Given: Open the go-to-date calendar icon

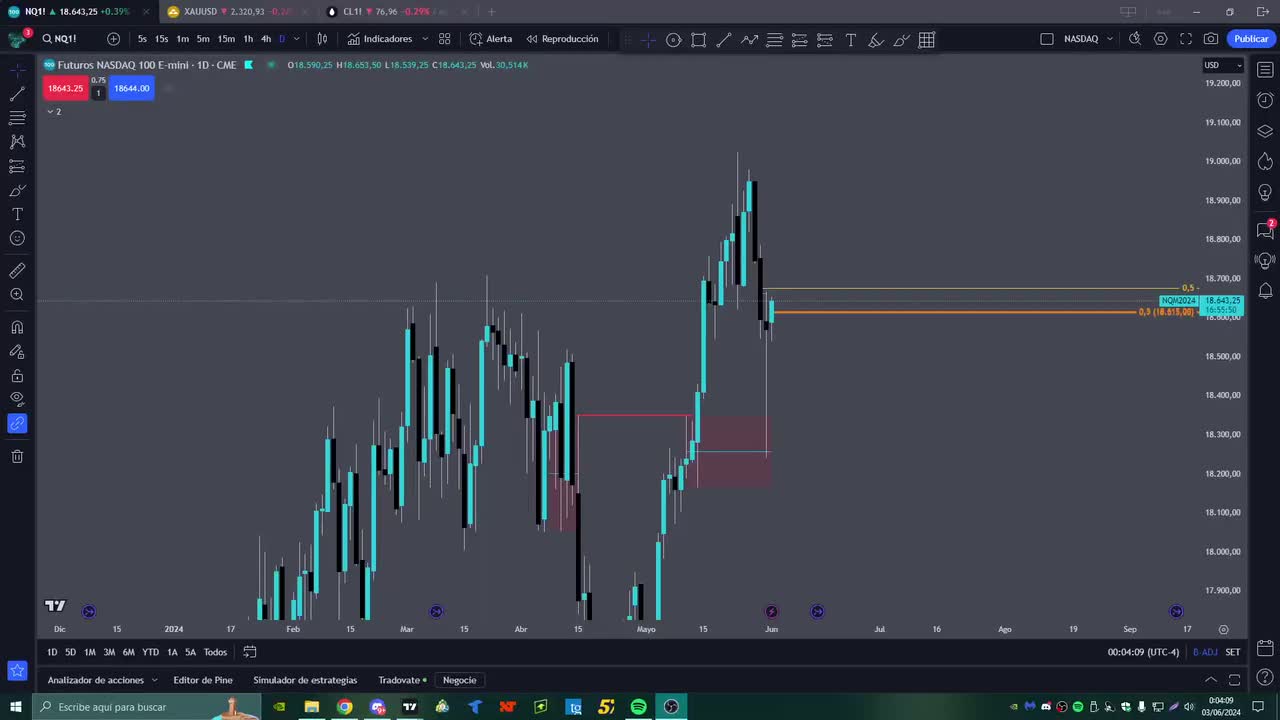Looking at the screenshot, I should [250, 652].
